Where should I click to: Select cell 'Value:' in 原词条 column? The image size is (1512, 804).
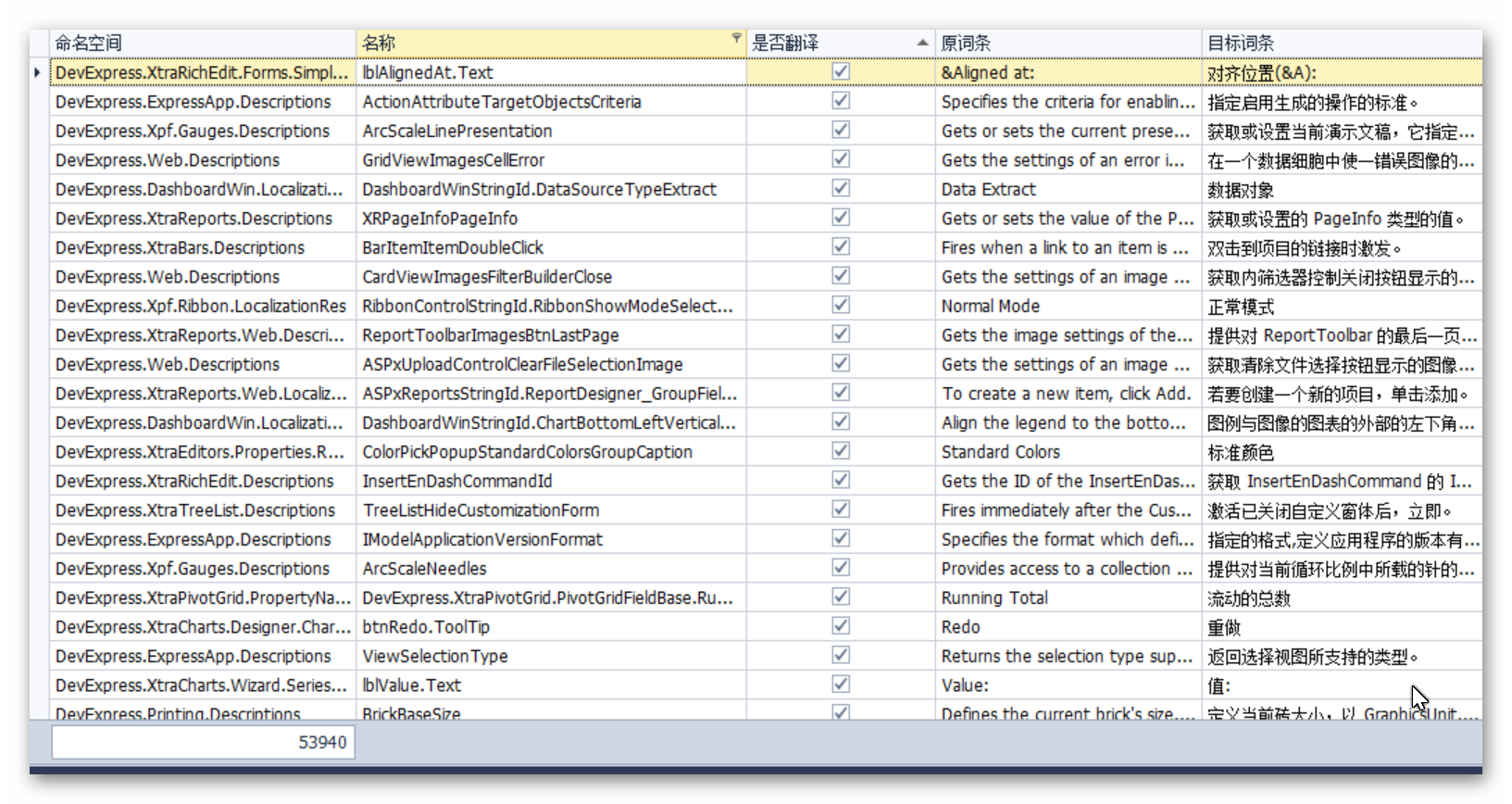click(x=1068, y=685)
